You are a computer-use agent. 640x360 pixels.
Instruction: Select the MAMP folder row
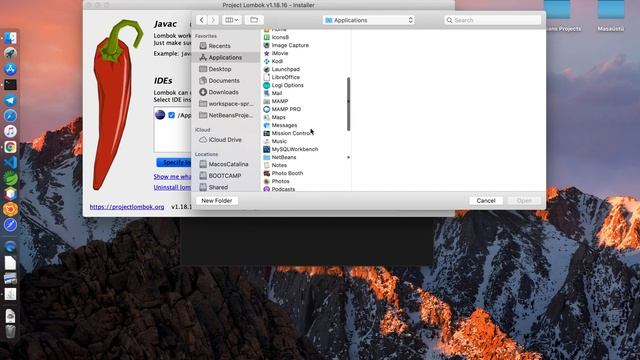(305, 101)
